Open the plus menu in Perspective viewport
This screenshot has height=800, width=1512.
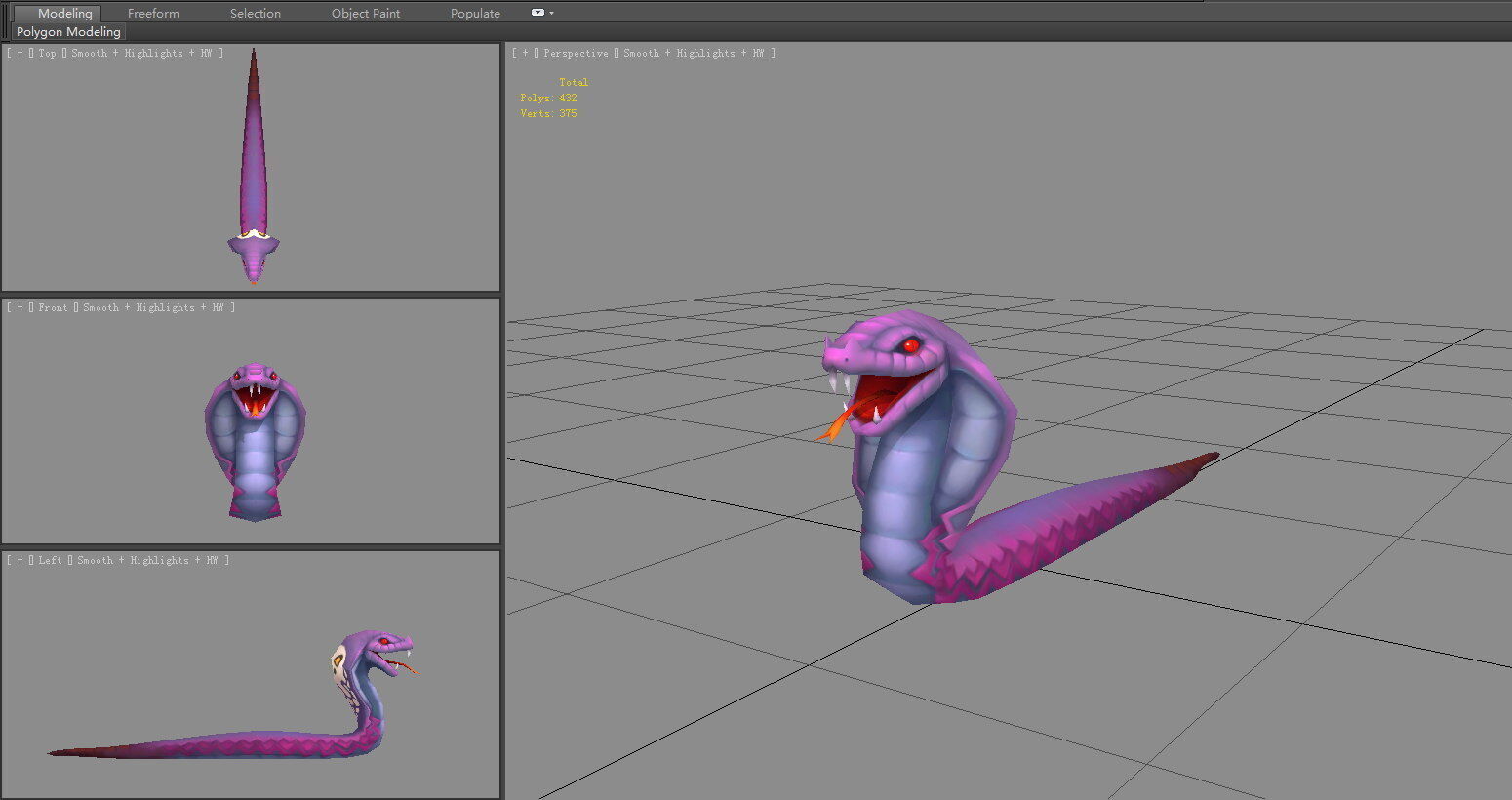point(526,54)
